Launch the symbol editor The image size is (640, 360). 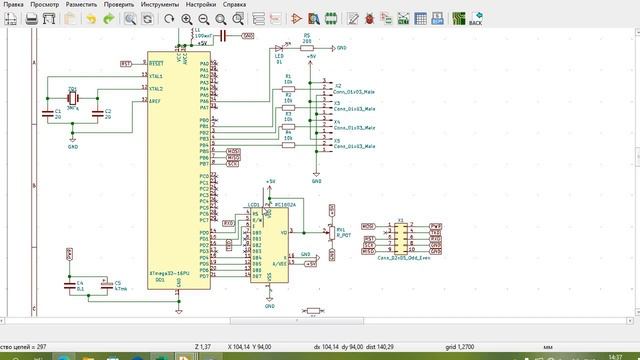(x=297, y=19)
